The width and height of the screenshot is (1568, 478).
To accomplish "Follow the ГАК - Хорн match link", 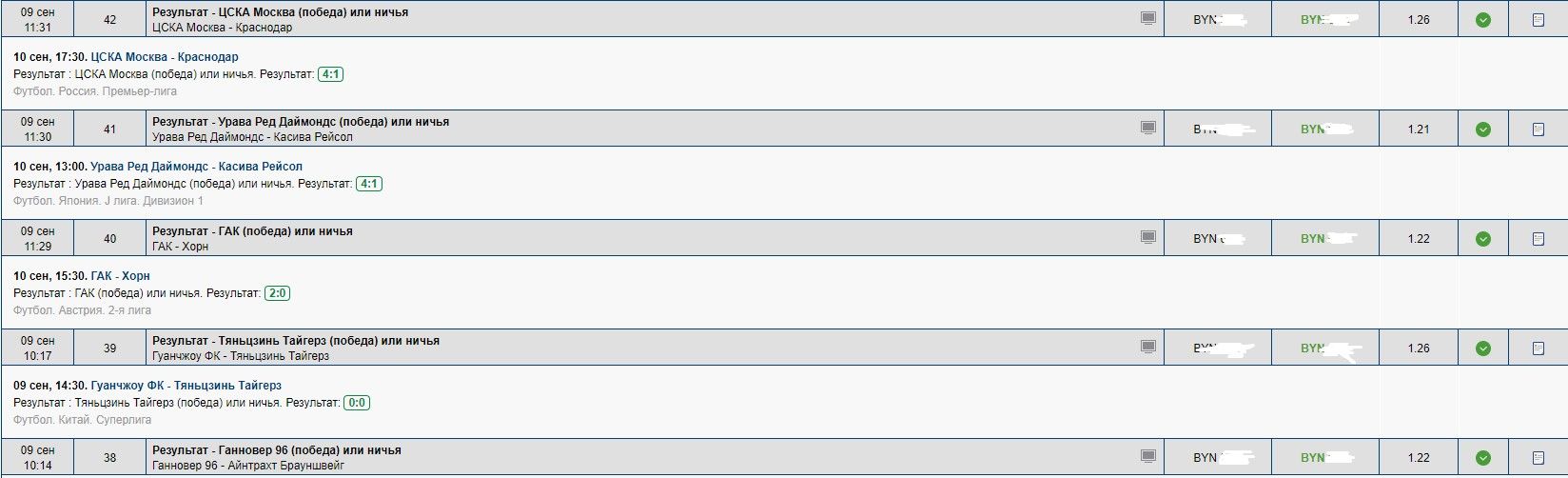I will pyautogui.click(x=120, y=276).
